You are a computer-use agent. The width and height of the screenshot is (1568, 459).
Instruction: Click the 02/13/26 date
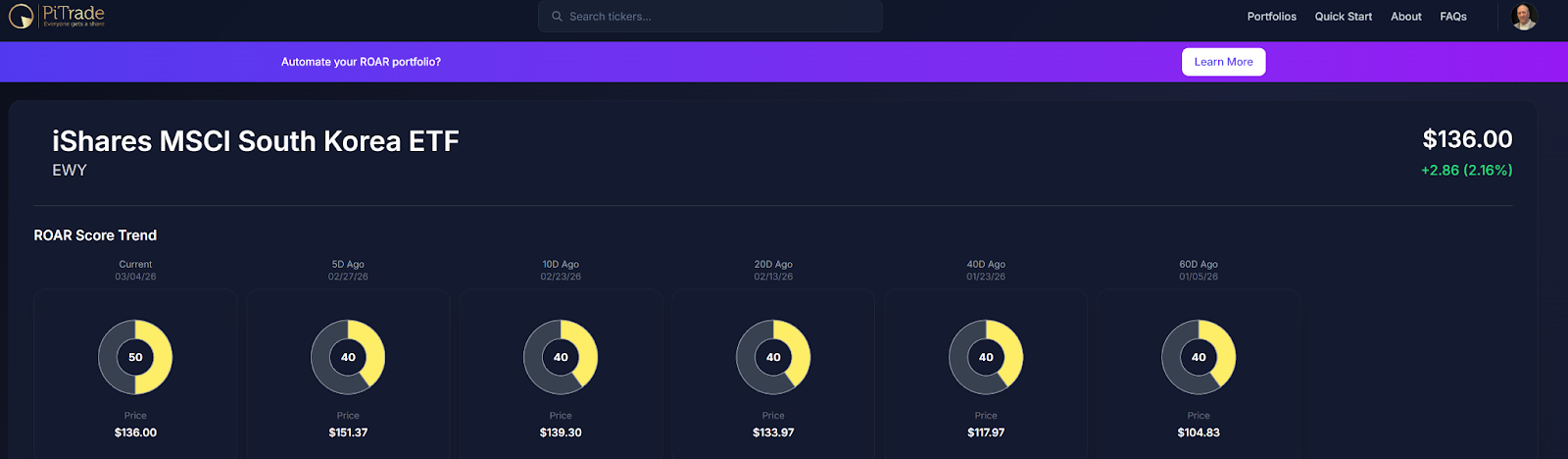pos(773,277)
